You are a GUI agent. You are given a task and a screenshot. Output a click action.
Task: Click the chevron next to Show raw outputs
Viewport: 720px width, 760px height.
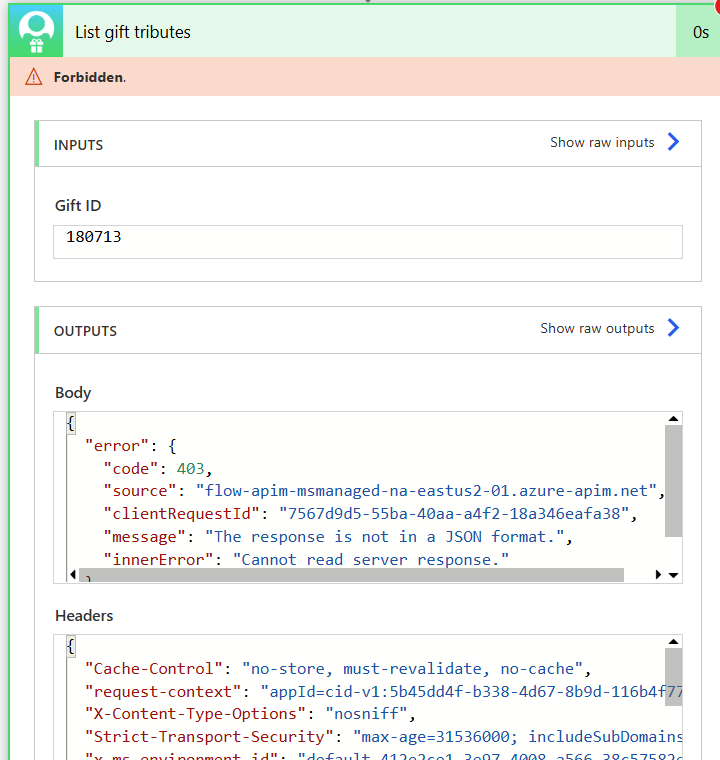pyautogui.click(x=673, y=328)
